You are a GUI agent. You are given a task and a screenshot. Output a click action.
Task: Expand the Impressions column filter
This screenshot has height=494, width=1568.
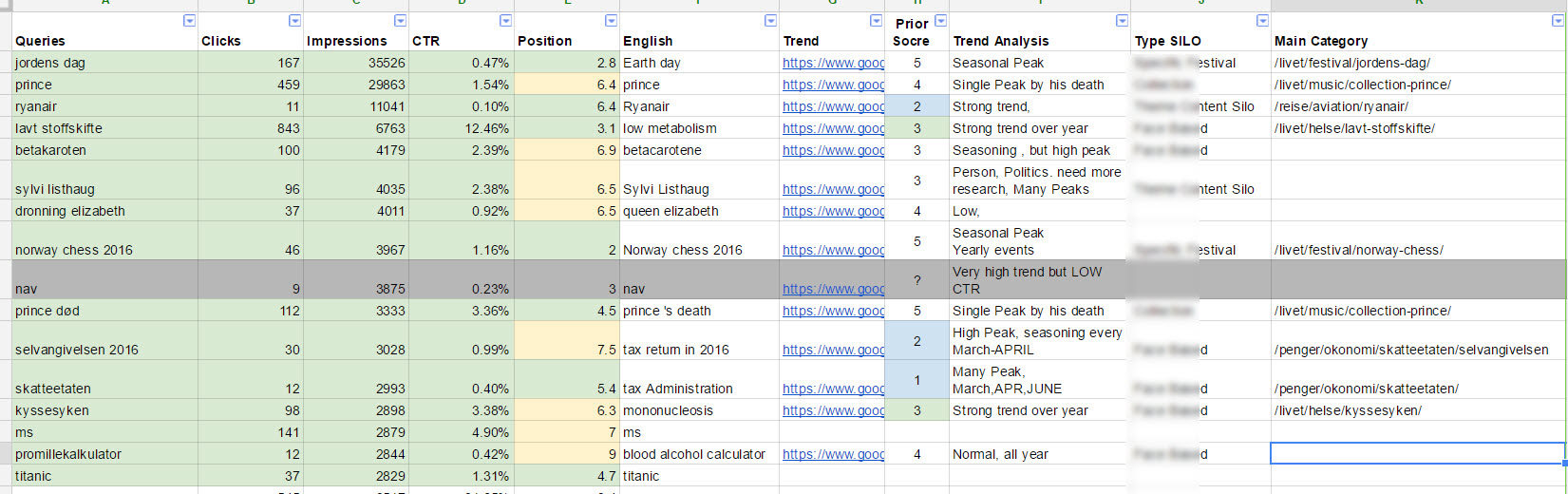point(400,21)
